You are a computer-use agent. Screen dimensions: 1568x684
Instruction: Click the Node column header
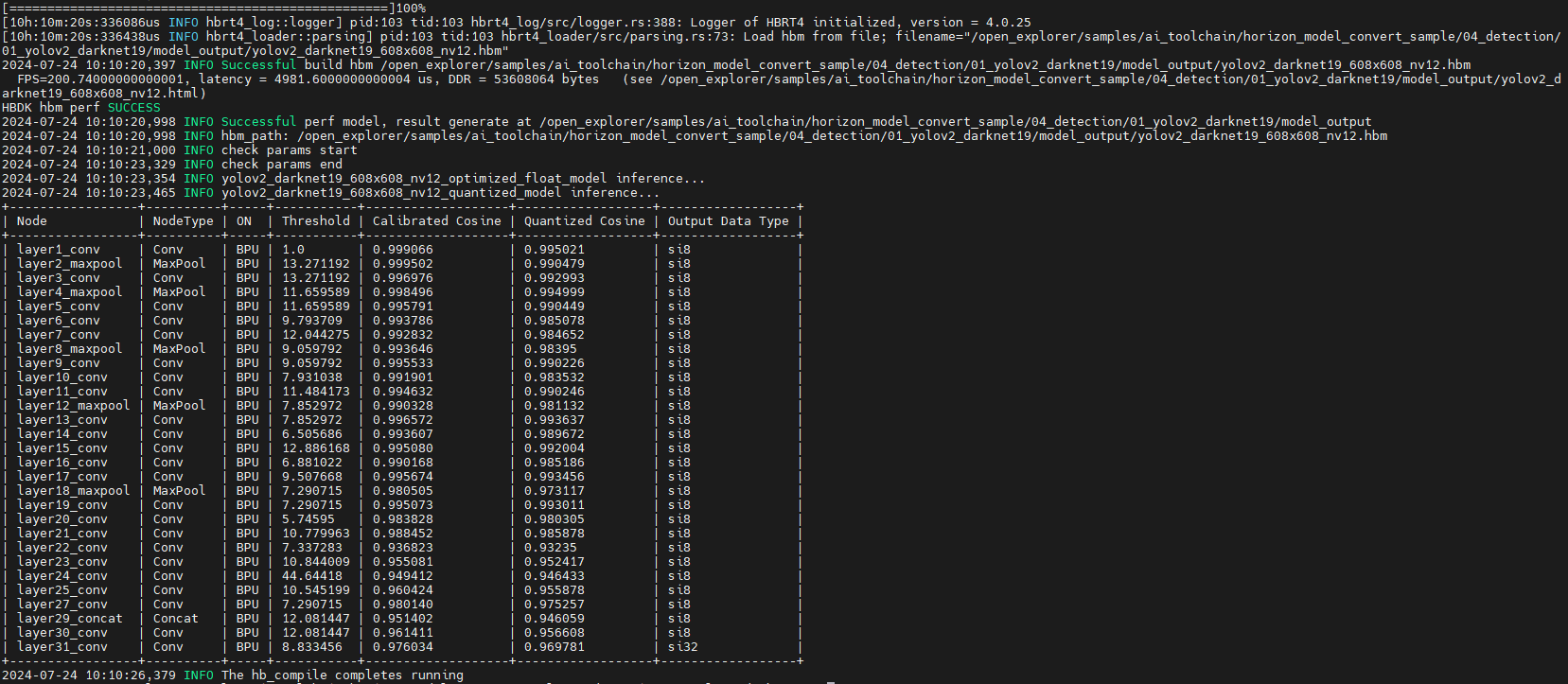tap(31, 221)
